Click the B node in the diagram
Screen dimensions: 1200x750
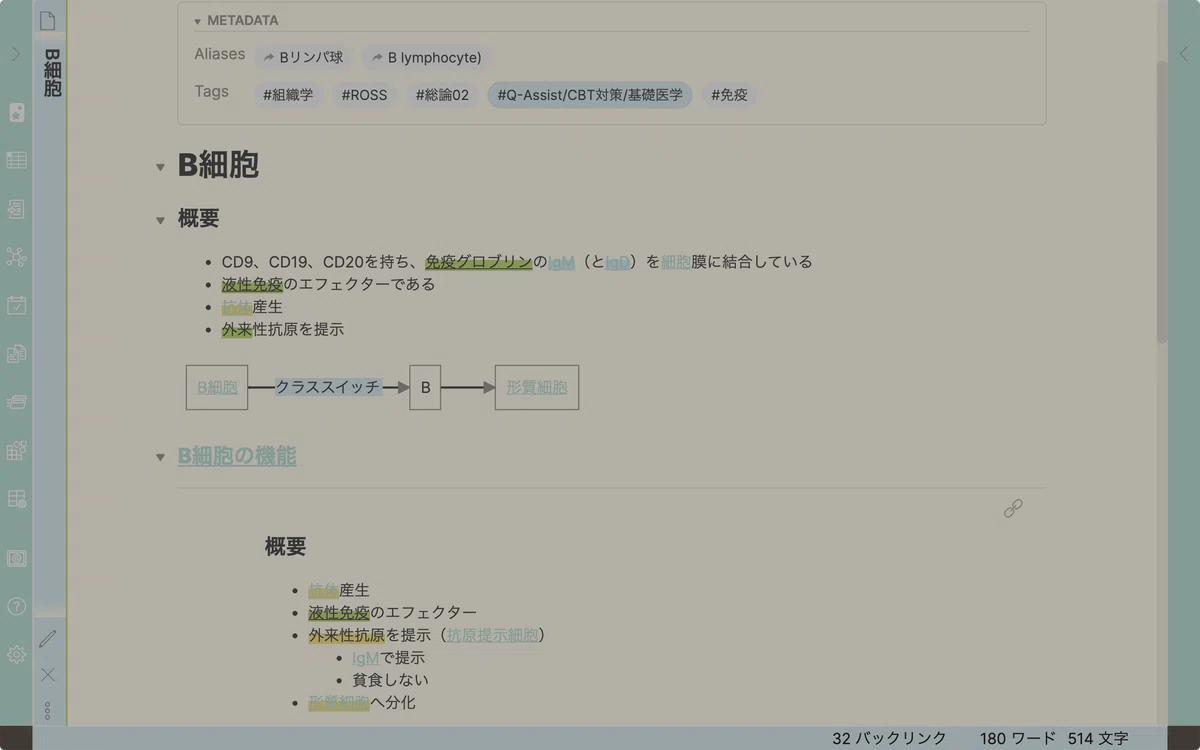[x=425, y=387]
